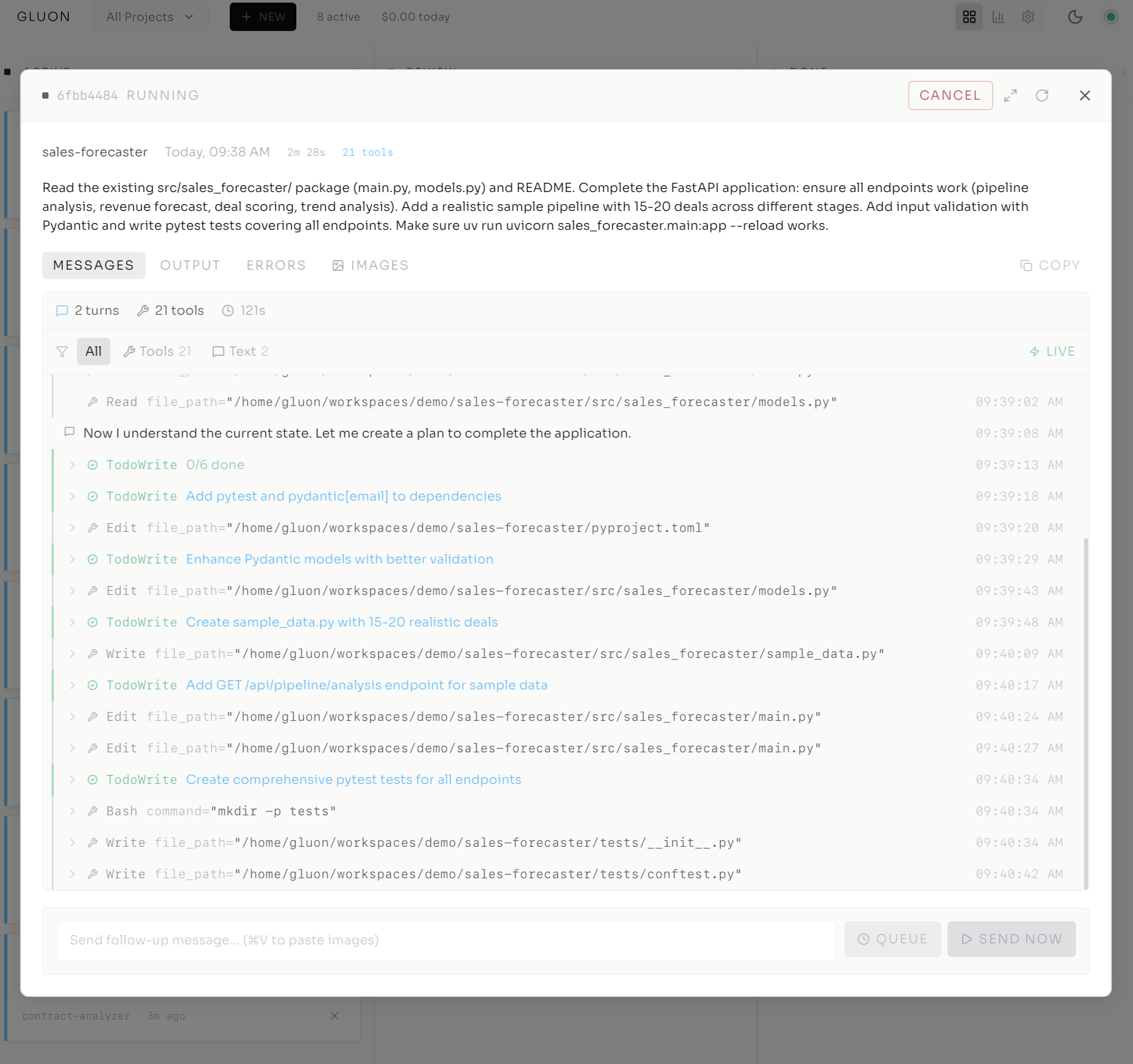
Task: Click TodoWrite Create comprehensive pytest tests check icon
Action: 92,780
